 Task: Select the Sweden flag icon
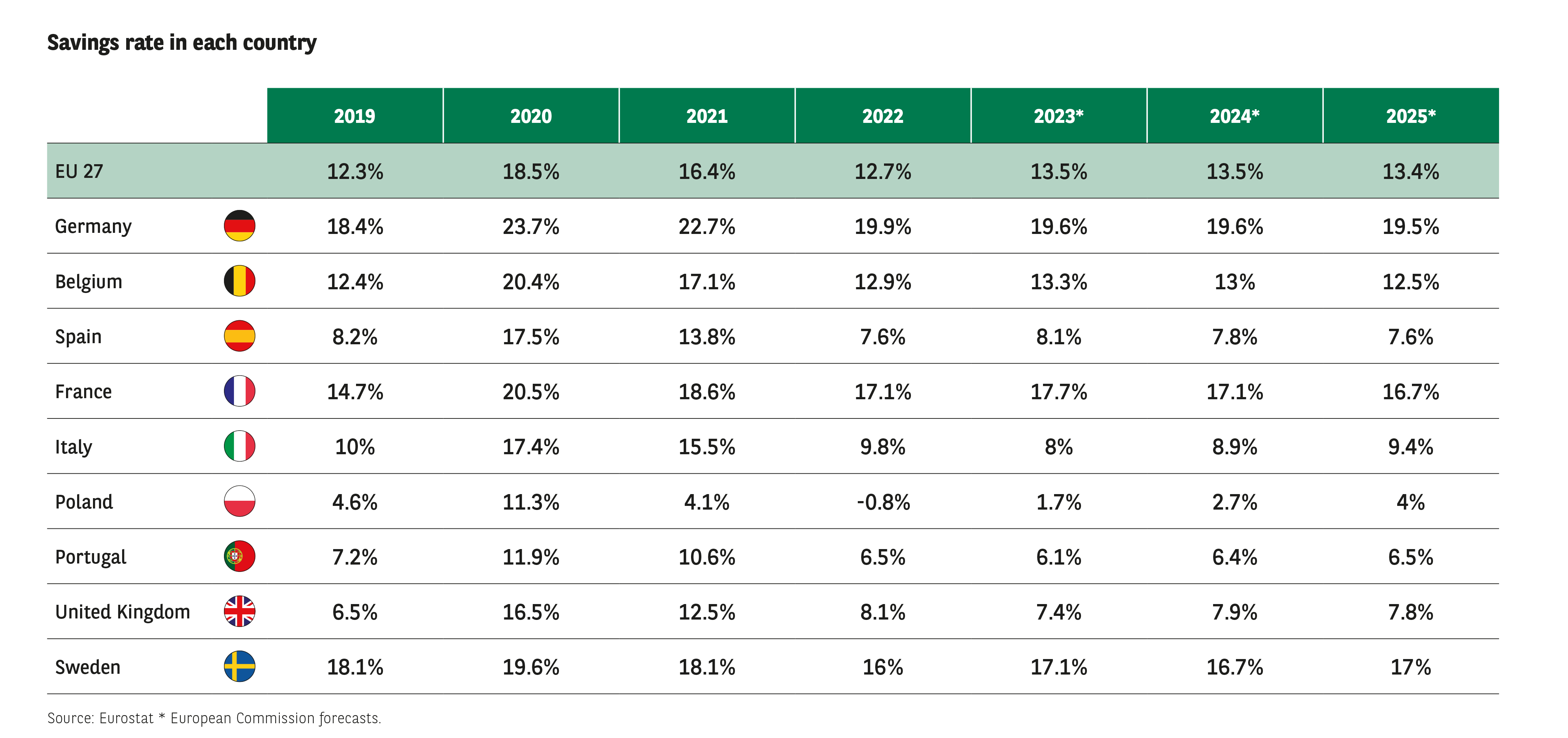[239, 667]
